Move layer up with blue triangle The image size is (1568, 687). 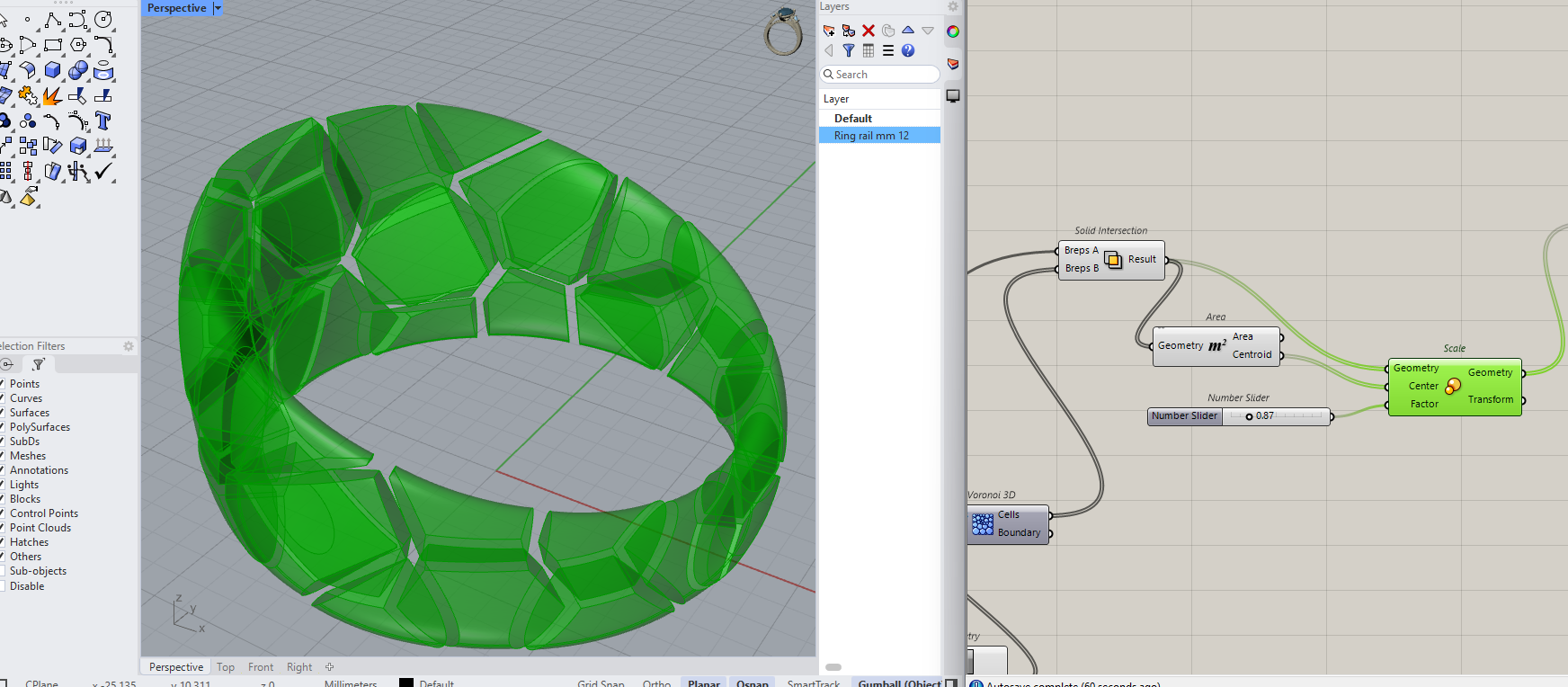908,31
